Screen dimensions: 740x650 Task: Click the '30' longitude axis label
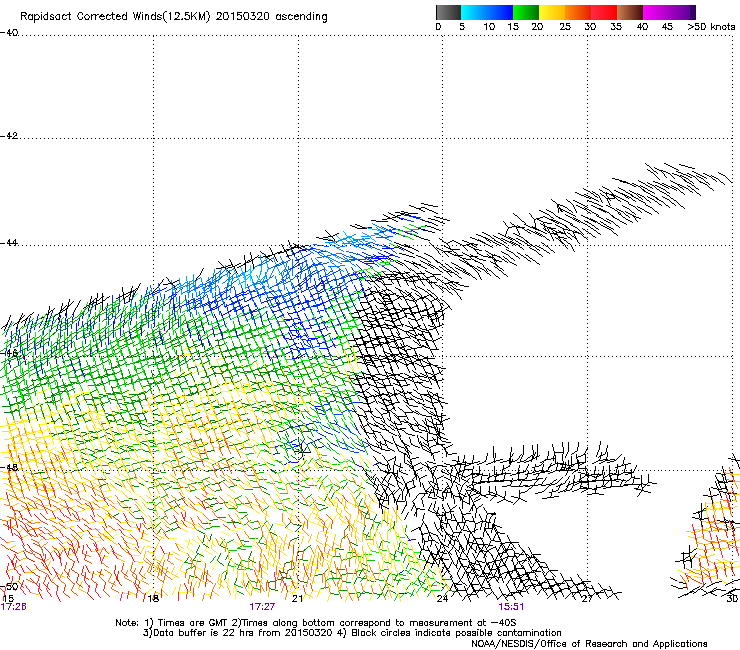[x=732, y=599]
